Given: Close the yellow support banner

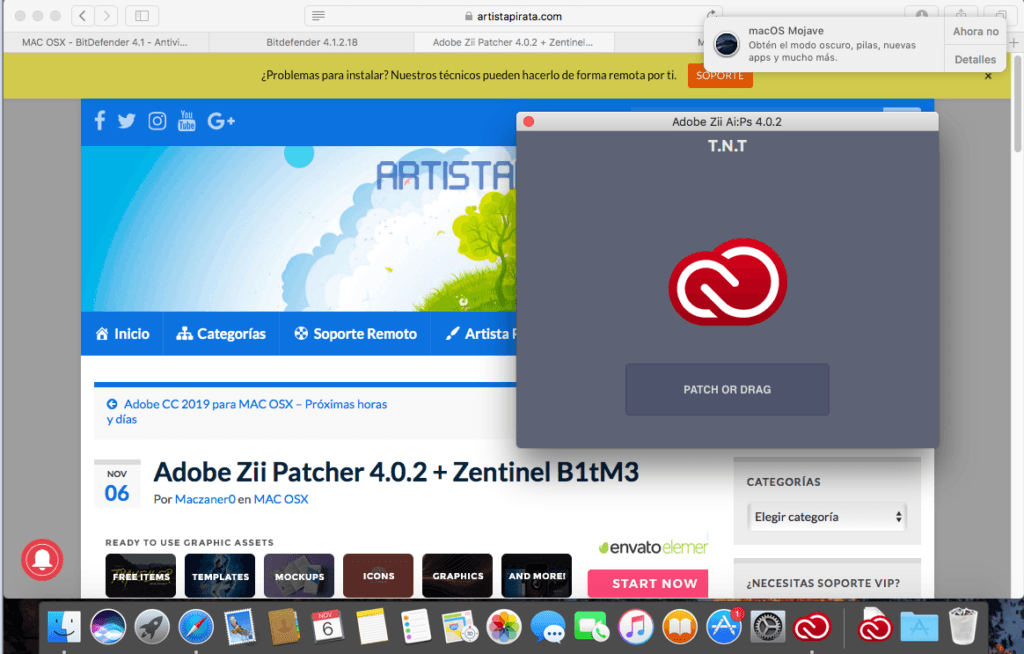Looking at the screenshot, I should pyautogui.click(x=988, y=76).
